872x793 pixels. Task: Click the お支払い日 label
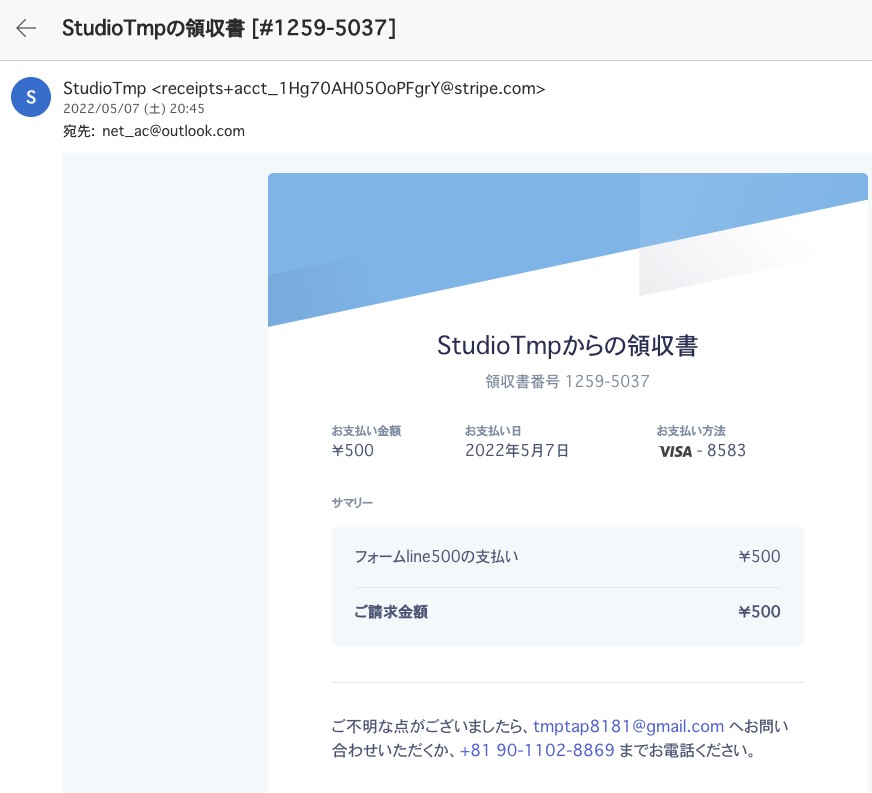pos(493,430)
